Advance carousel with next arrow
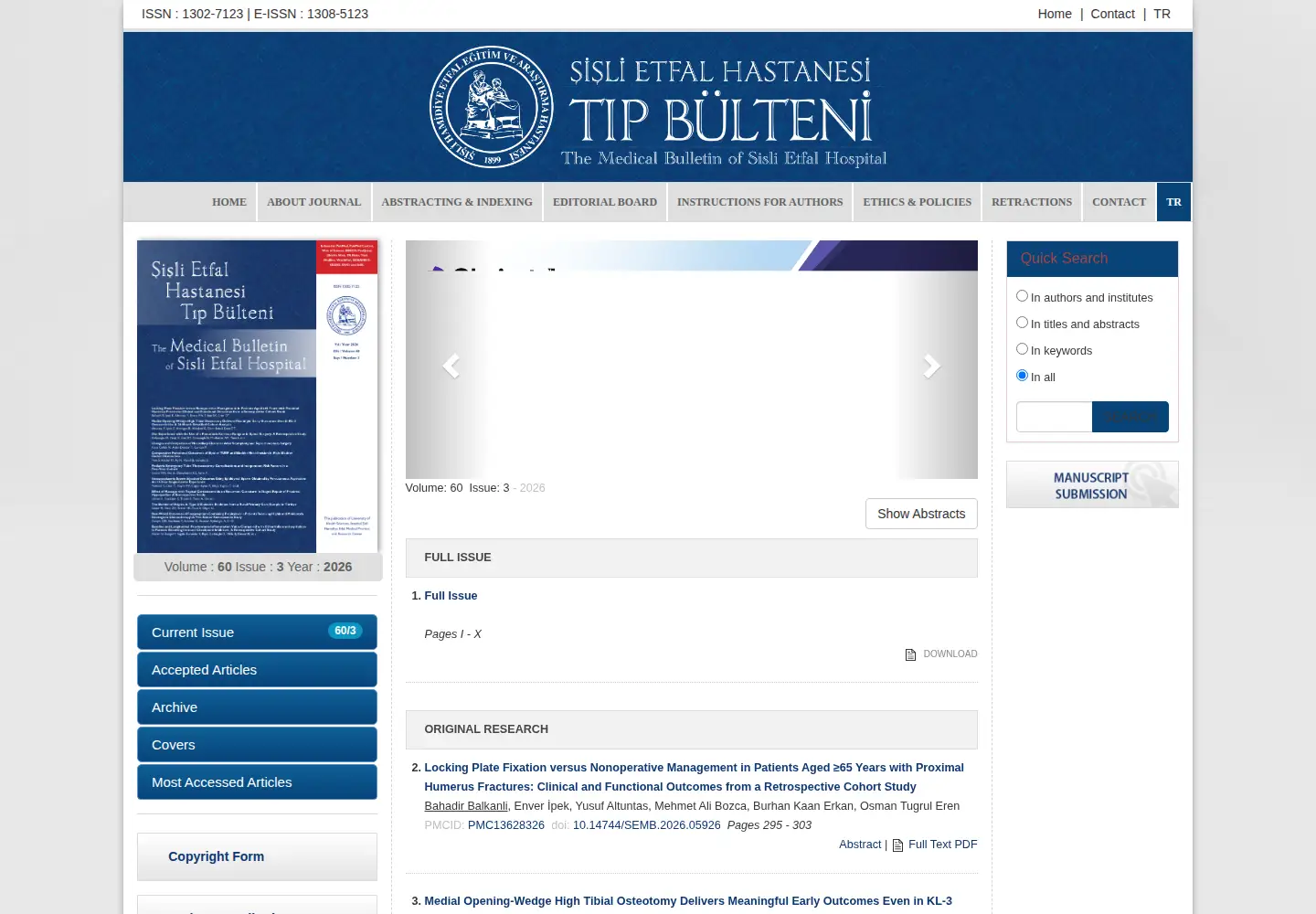1316x914 pixels. [x=931, y=367]
